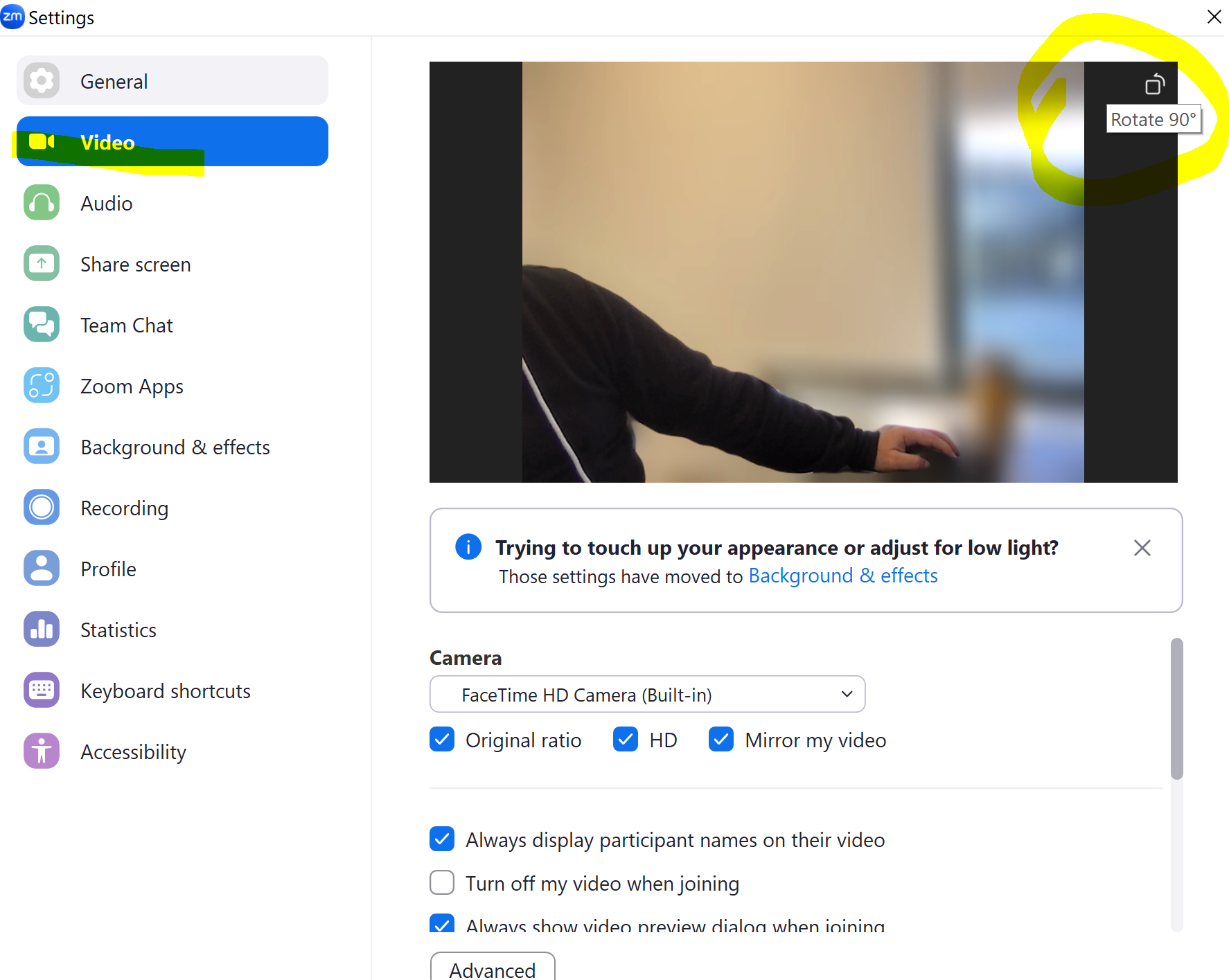Toggle Mirror my video checkbox
The width and height of the screenshot is (1229, 980).
tap(721, 740)
